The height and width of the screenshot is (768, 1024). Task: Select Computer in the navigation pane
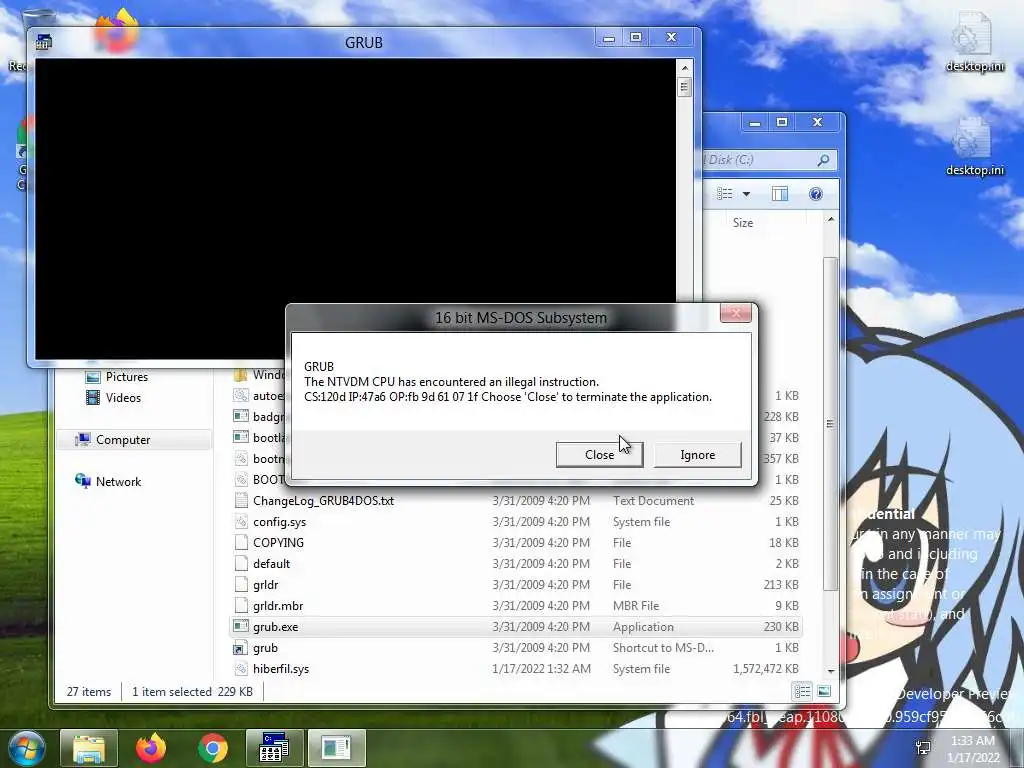(x=123, y=440)
